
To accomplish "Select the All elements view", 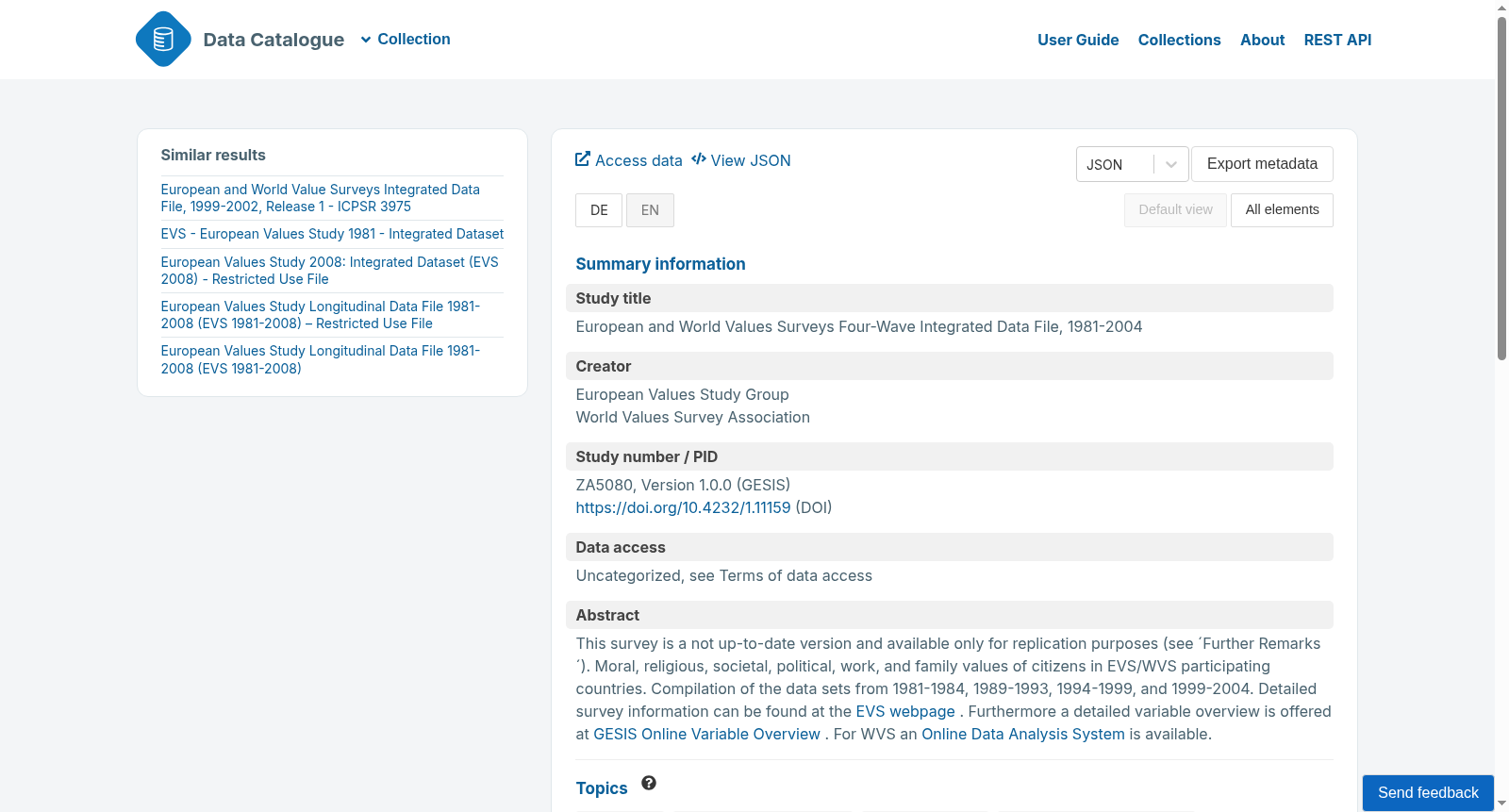I will click(x=1282, y=210).
